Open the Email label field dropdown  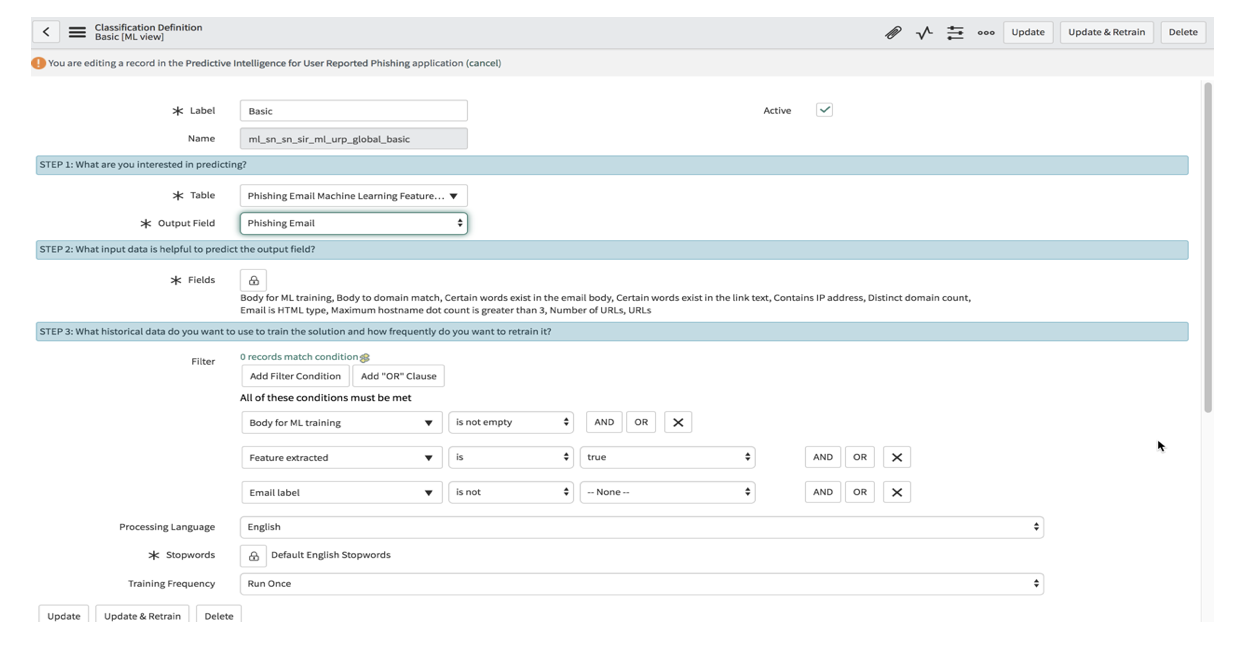341,493
